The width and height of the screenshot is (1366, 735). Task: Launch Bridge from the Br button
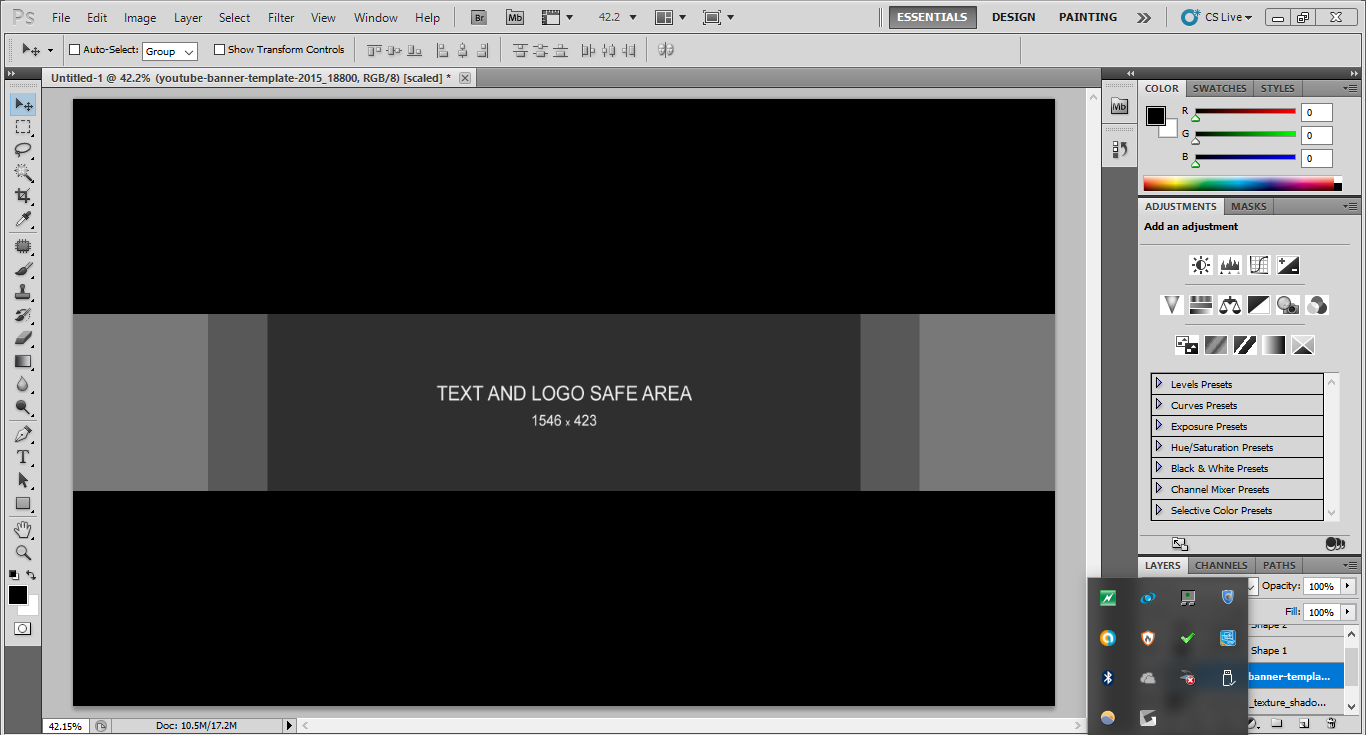tap(479, 17)
